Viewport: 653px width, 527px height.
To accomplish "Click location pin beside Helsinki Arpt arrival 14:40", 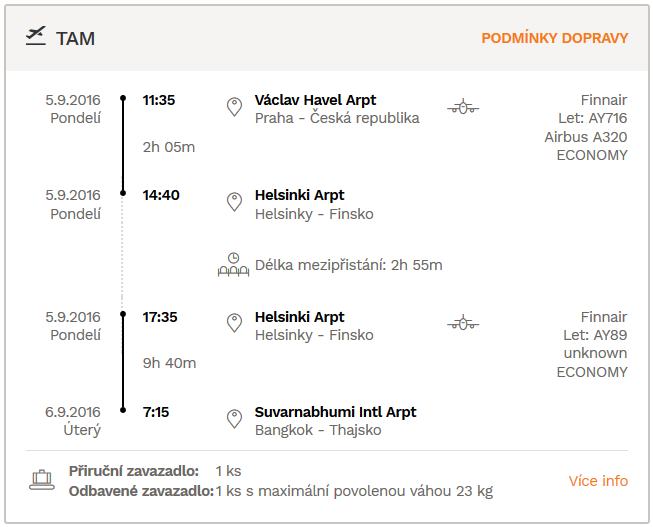I will click(234, 202).
